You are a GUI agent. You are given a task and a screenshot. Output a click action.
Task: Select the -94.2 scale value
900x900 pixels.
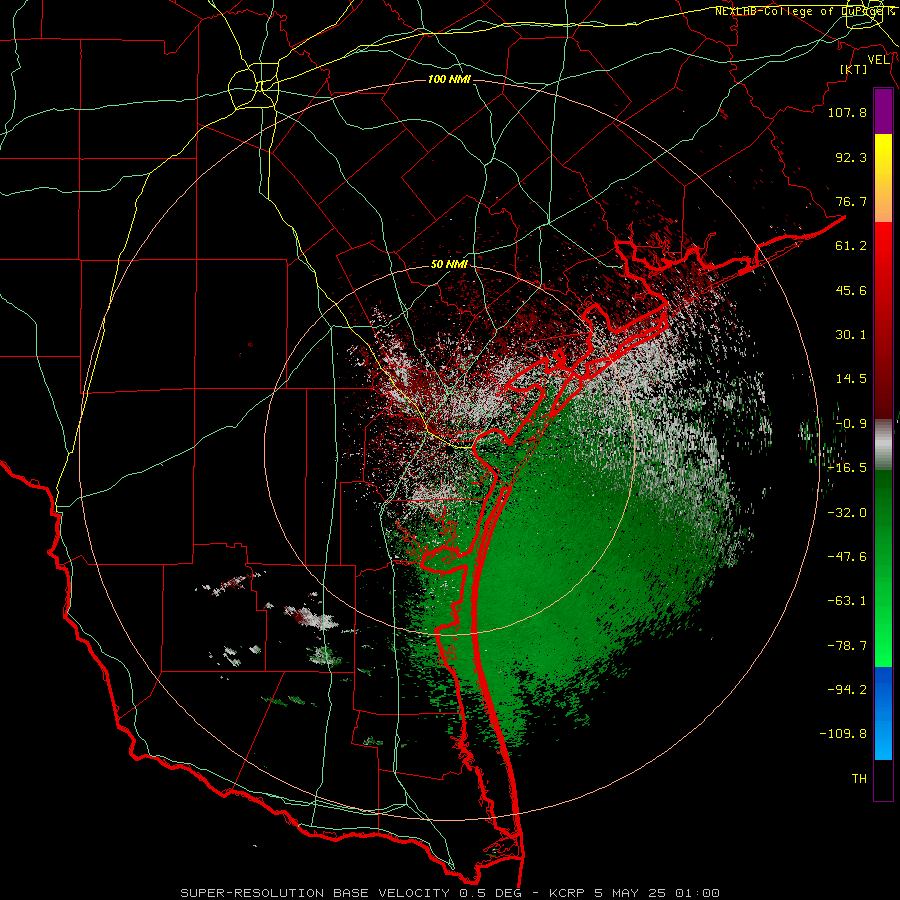coord(847,689)
